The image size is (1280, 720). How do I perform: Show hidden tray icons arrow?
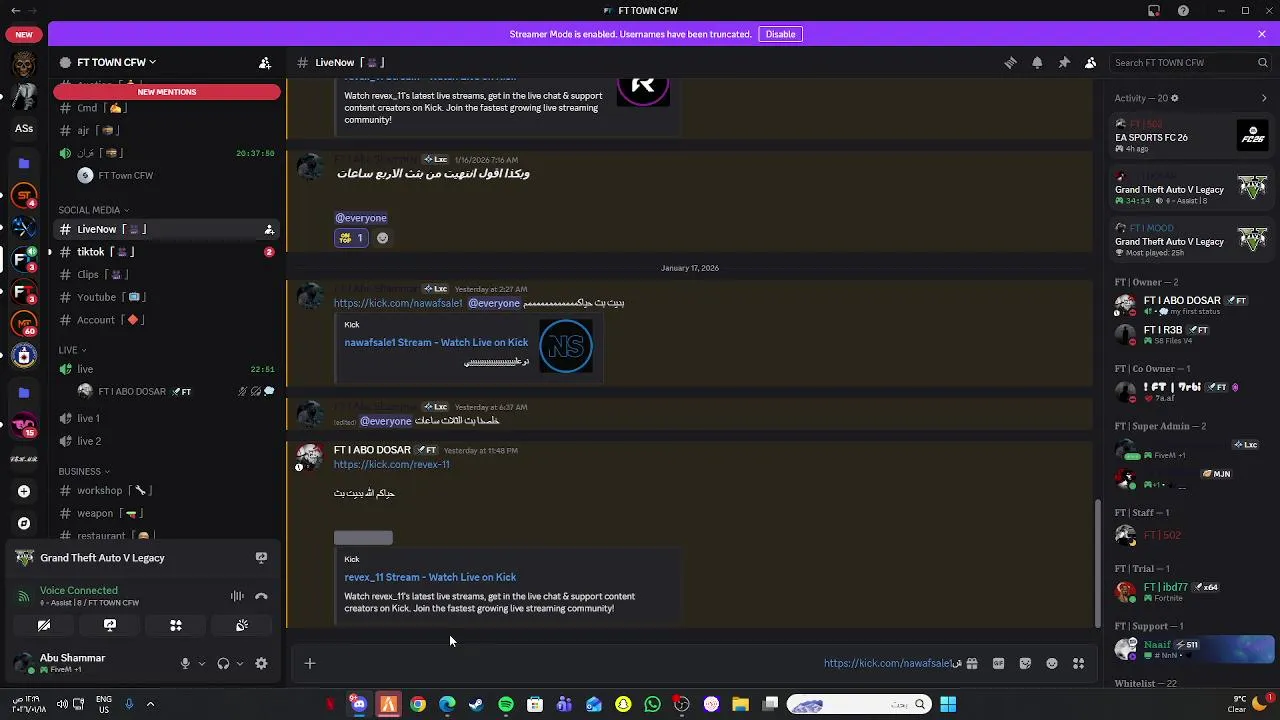point(150,705)
